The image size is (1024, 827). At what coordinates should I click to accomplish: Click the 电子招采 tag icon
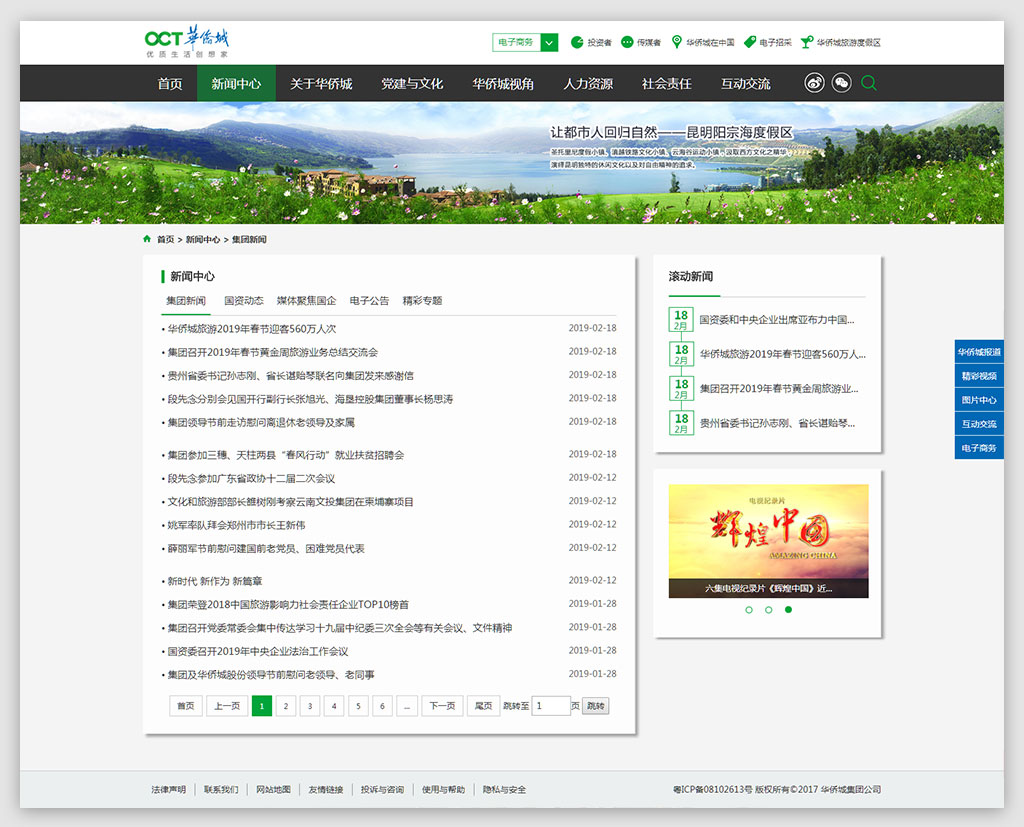click(750, 42)
